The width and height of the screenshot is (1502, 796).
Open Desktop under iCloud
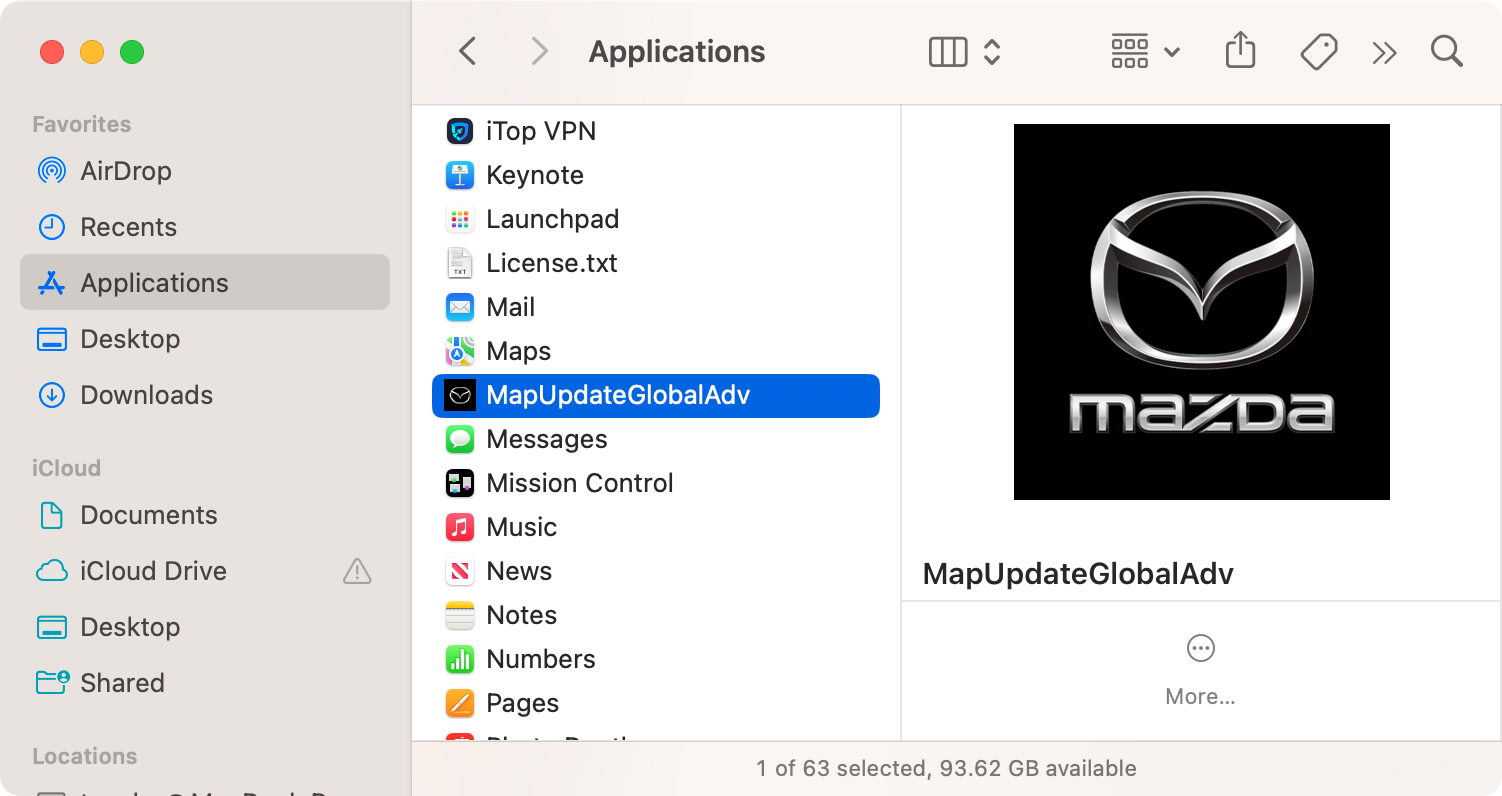tap(205, 627)
